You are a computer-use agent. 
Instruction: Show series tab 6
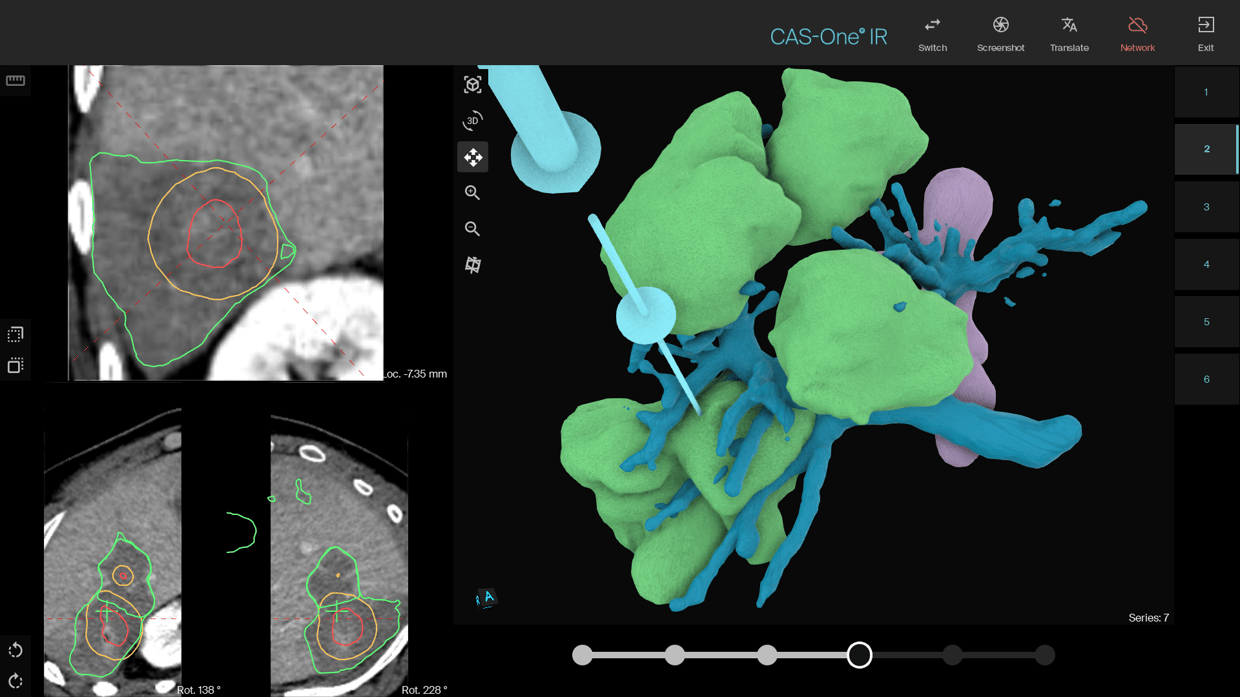(1206, 379)
